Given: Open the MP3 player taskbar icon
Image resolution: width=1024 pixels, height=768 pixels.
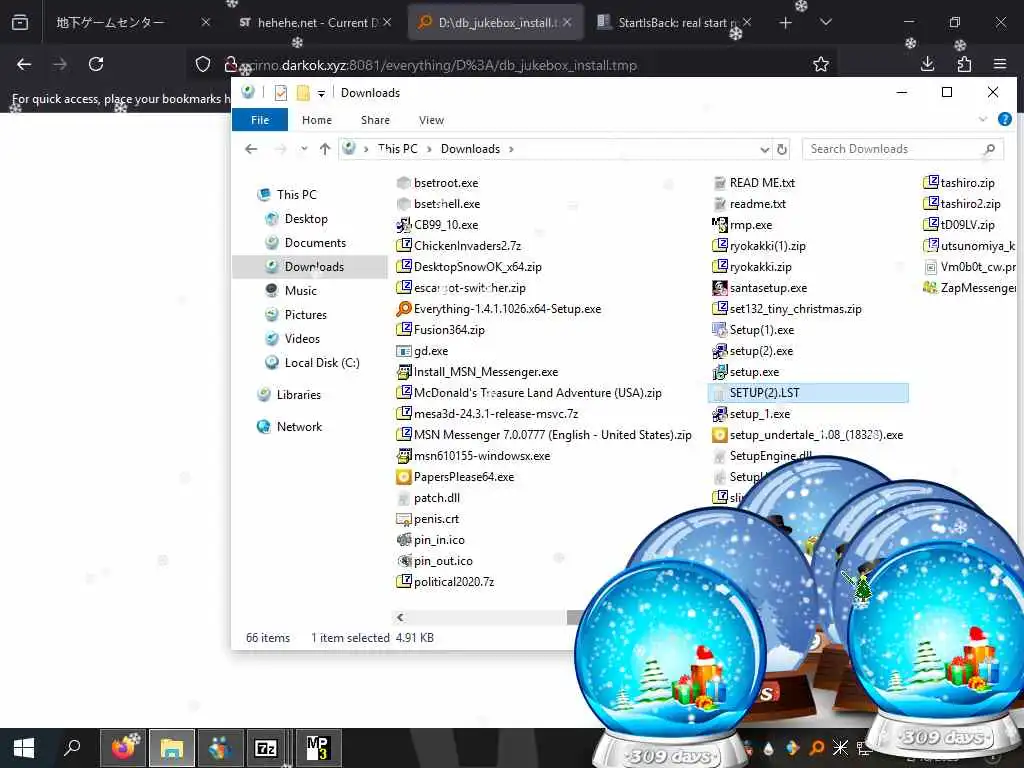Looking at the screenshot, I should (317, 748).
